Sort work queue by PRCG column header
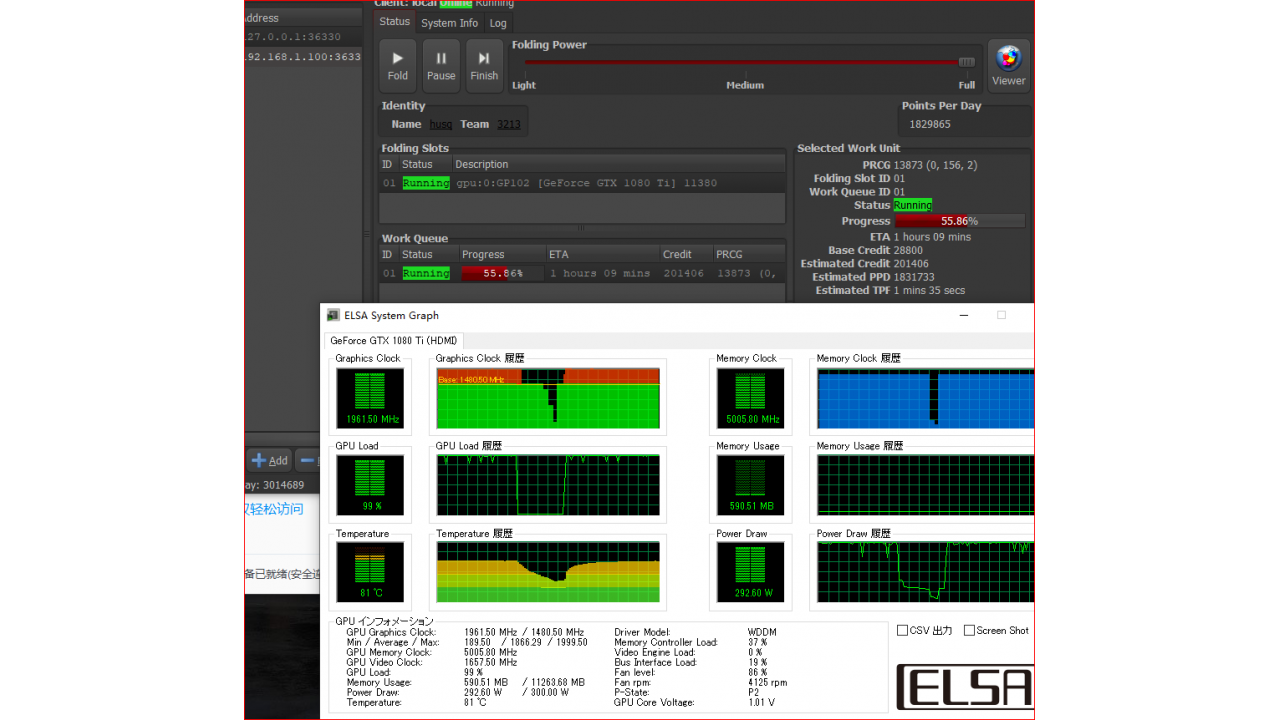Viewport: 1280px width, 720px height. click(748, 254)
